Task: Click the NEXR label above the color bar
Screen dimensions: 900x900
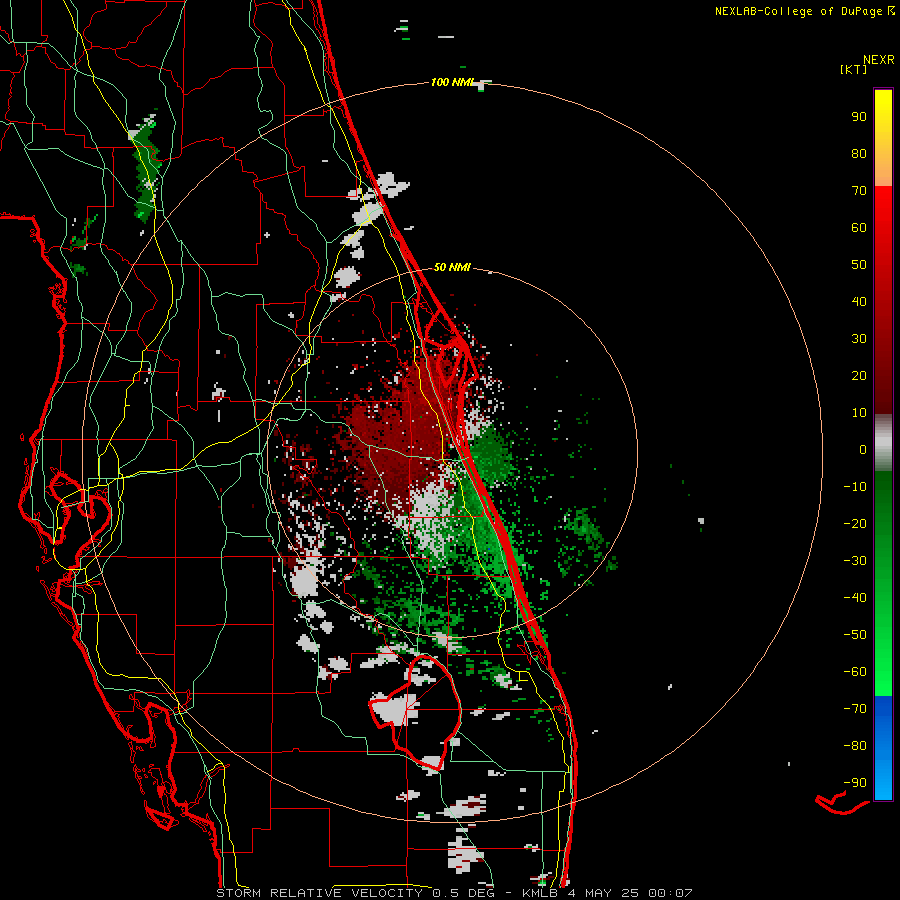Action: tap(879, 59)
